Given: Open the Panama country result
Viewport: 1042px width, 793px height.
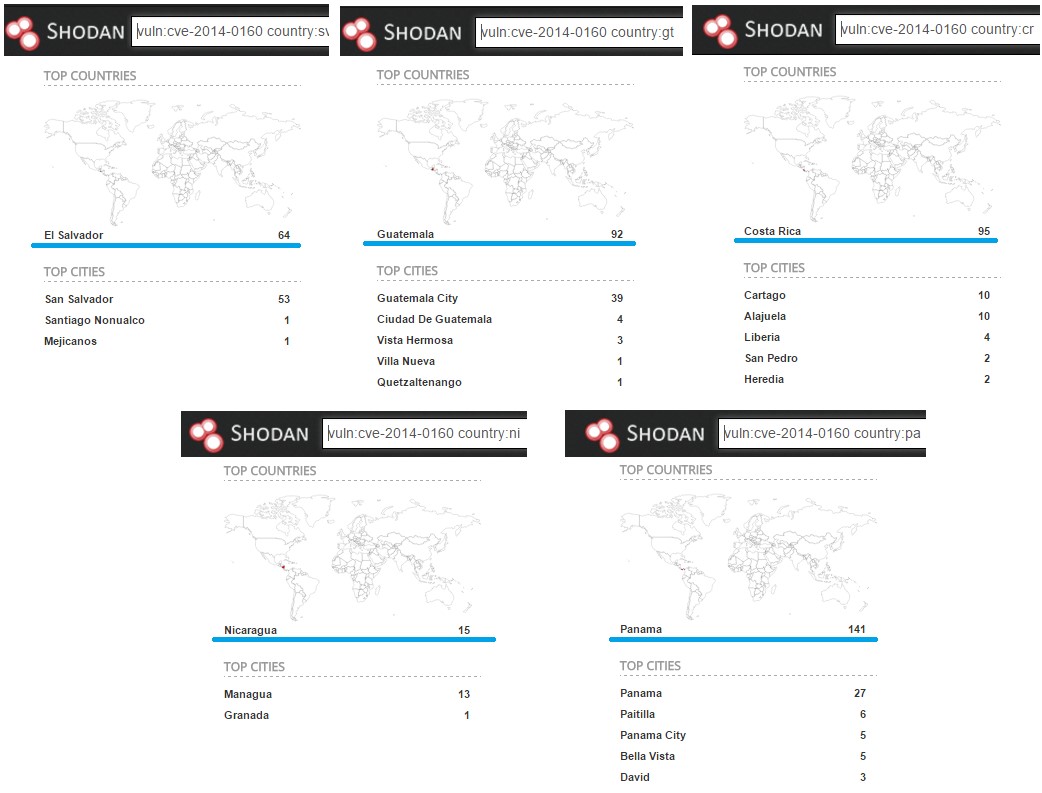Looking at the screenshot, I should 641,629.
